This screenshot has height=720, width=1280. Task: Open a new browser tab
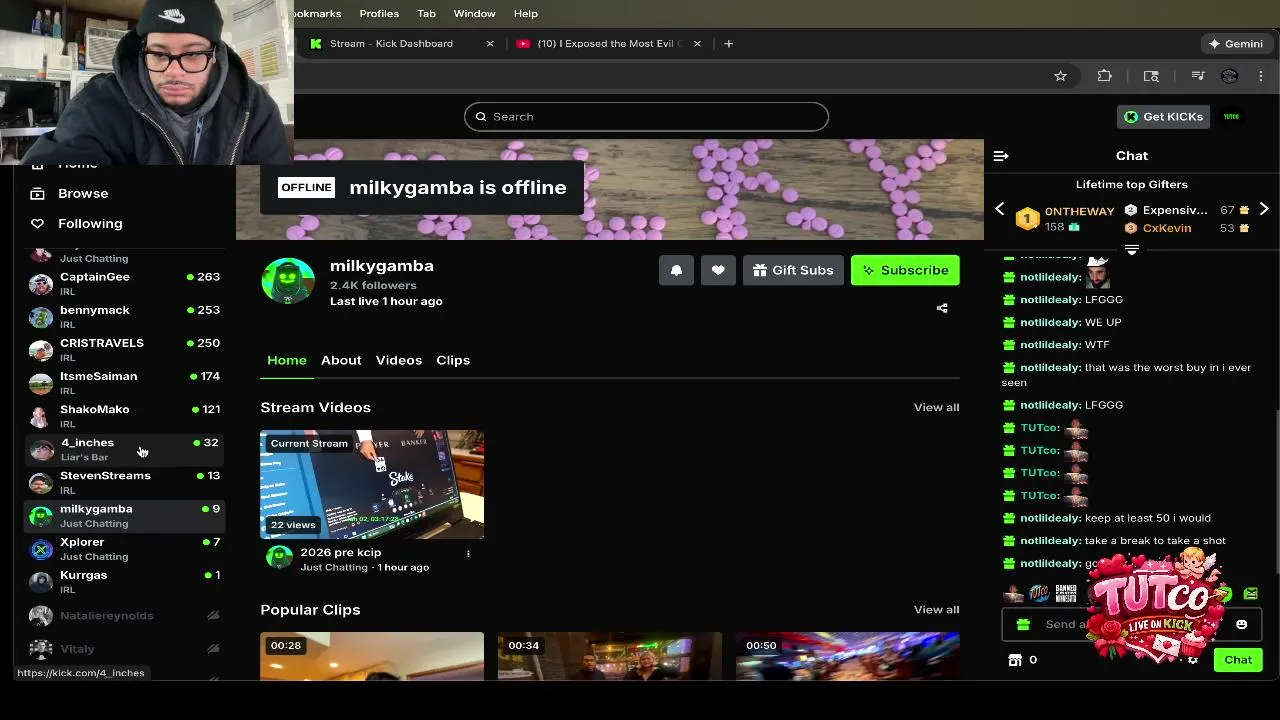[728, 44]
